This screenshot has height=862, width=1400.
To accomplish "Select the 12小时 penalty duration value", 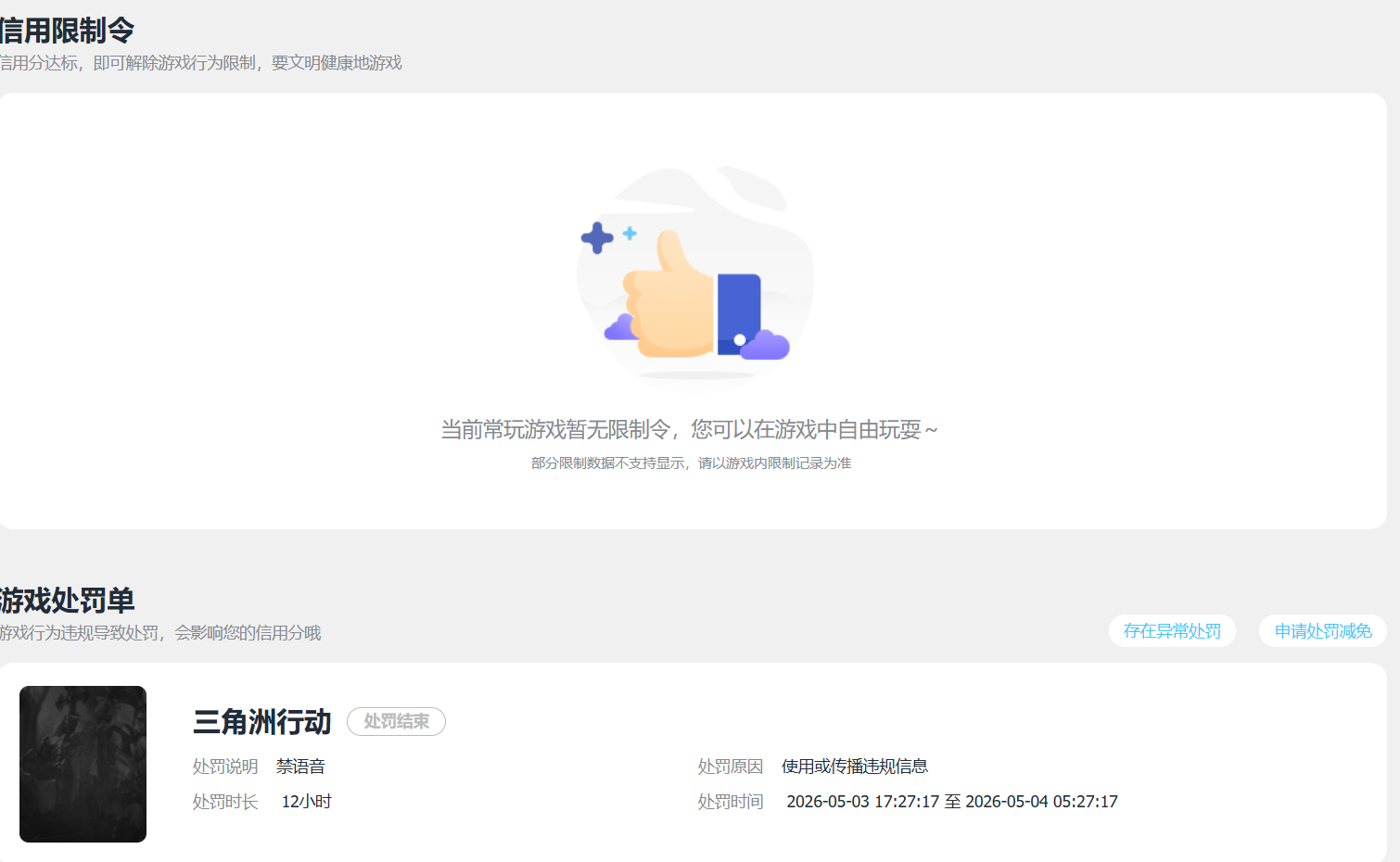I will tap(307, 802).
